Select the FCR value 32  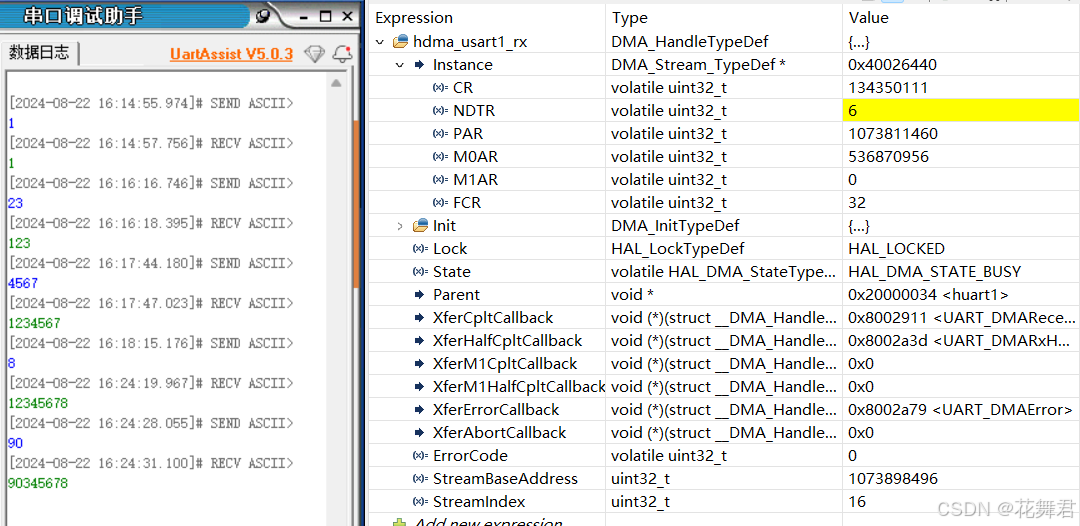coord(857,203)
